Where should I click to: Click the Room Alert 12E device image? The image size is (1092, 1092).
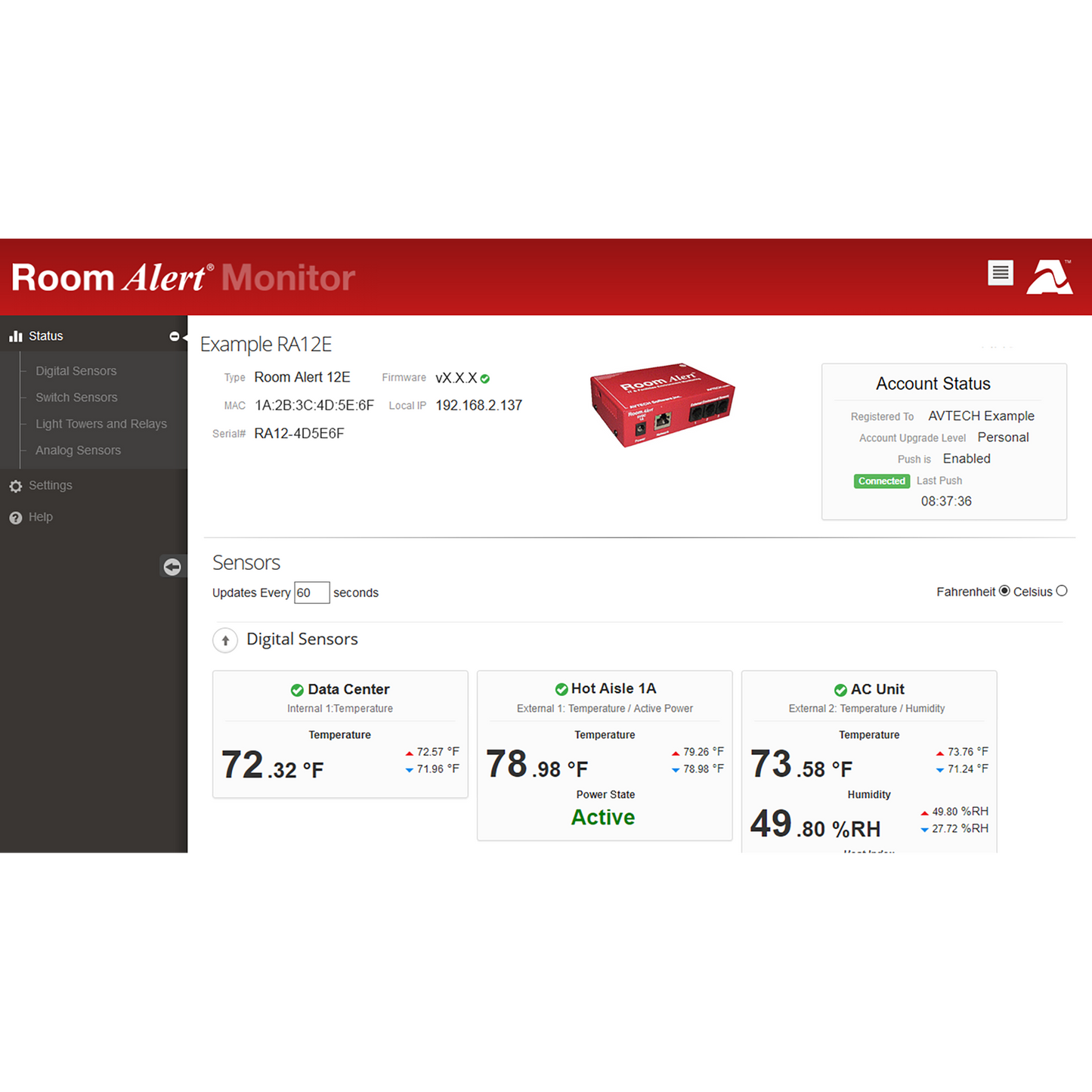click(662, 404)
